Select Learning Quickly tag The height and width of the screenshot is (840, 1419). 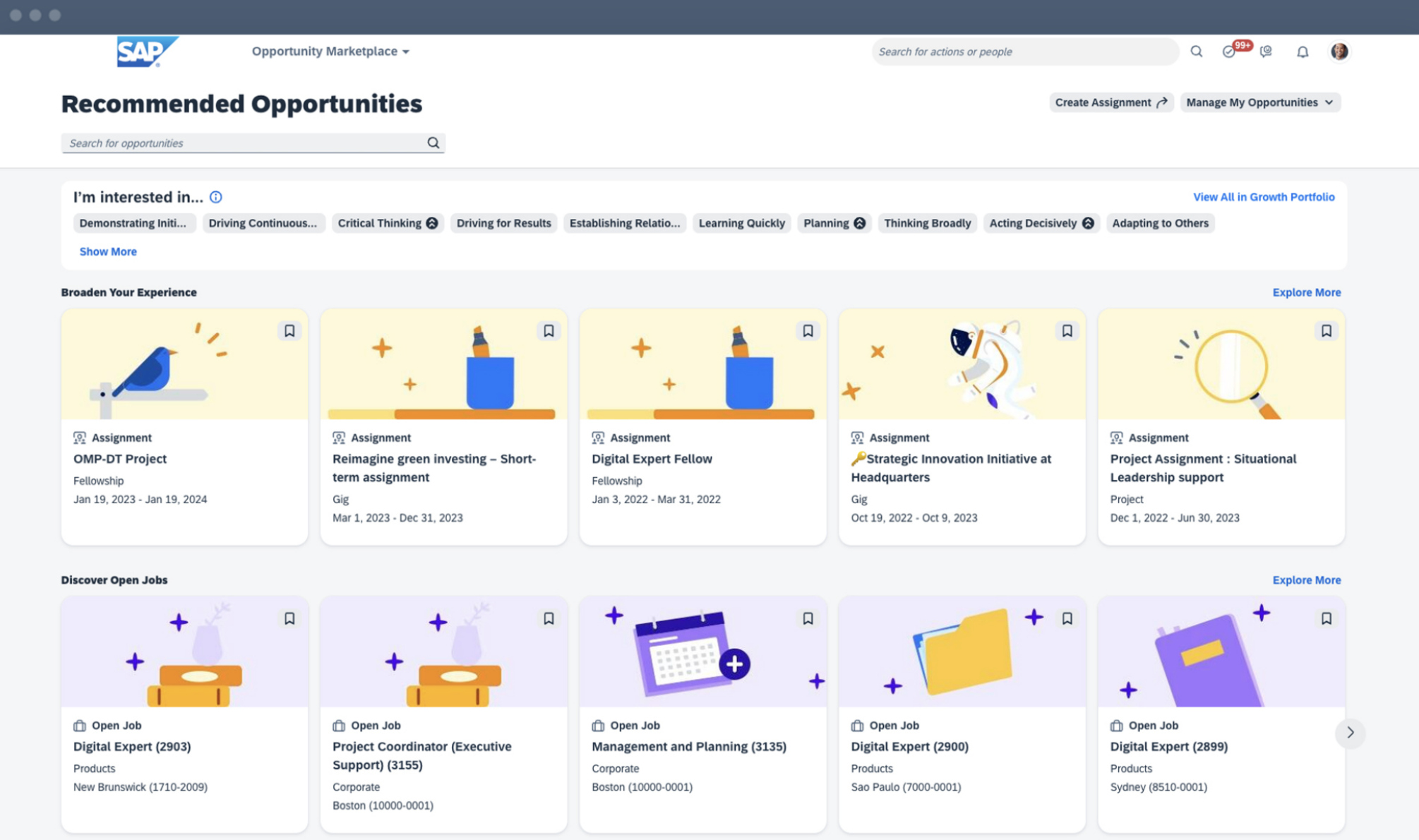tap(742, 223)
